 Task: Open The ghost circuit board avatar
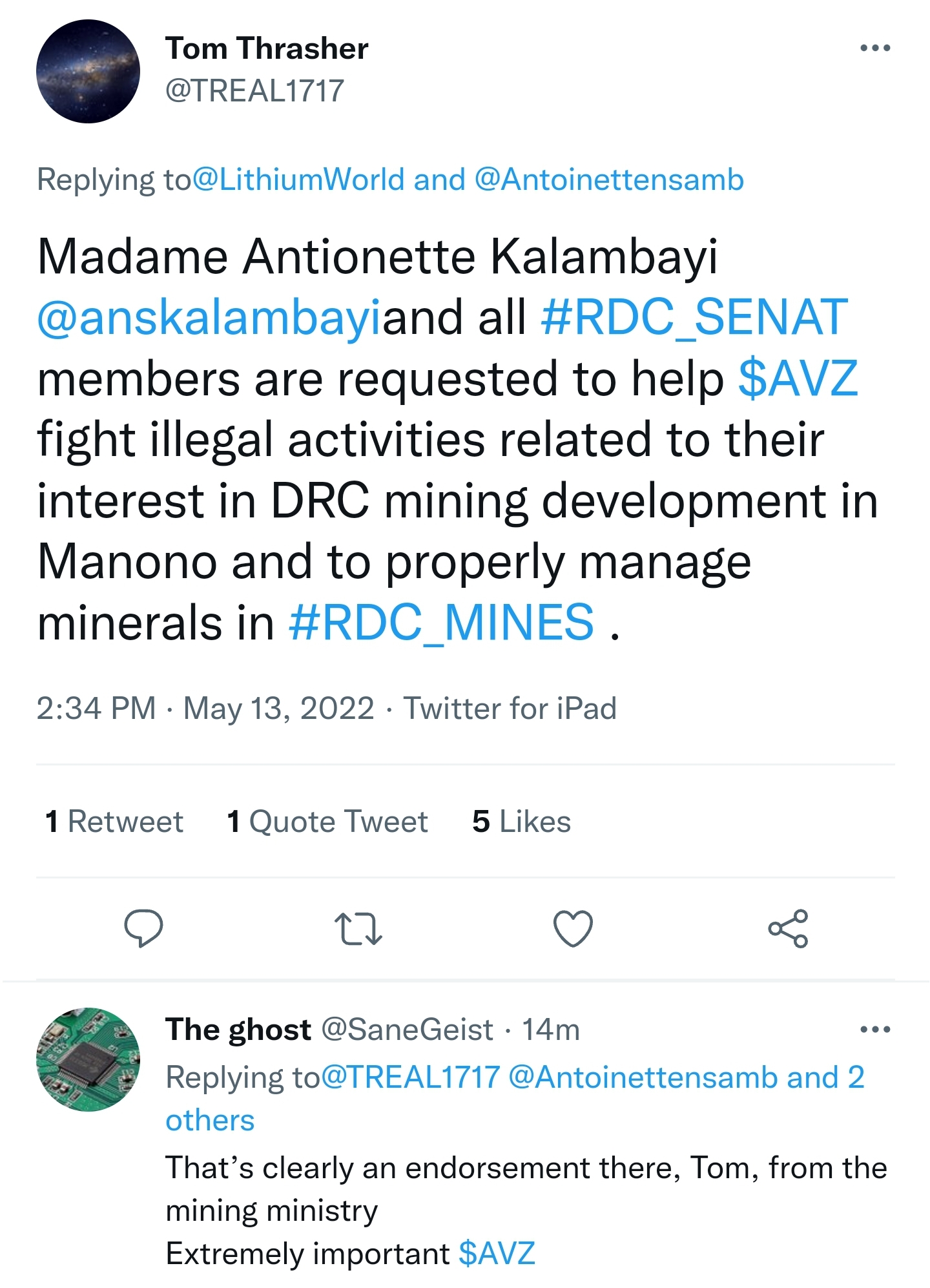click(x=88, y=1059)
